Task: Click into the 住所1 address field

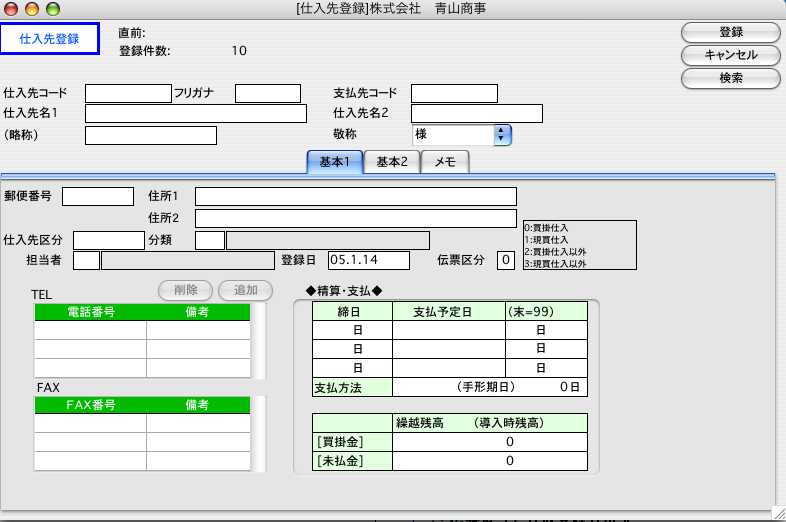Action: pyautogui.click(x=355, y=196)
